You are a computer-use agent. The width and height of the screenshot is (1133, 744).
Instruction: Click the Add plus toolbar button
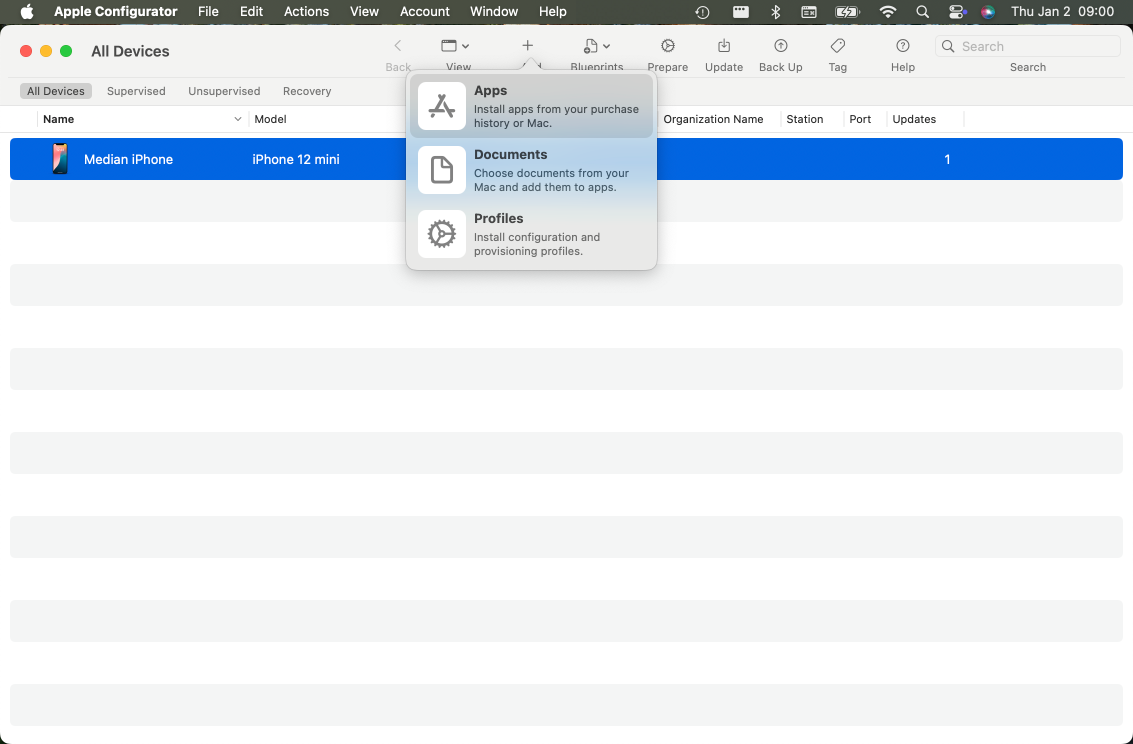click(x=527, y=46)
